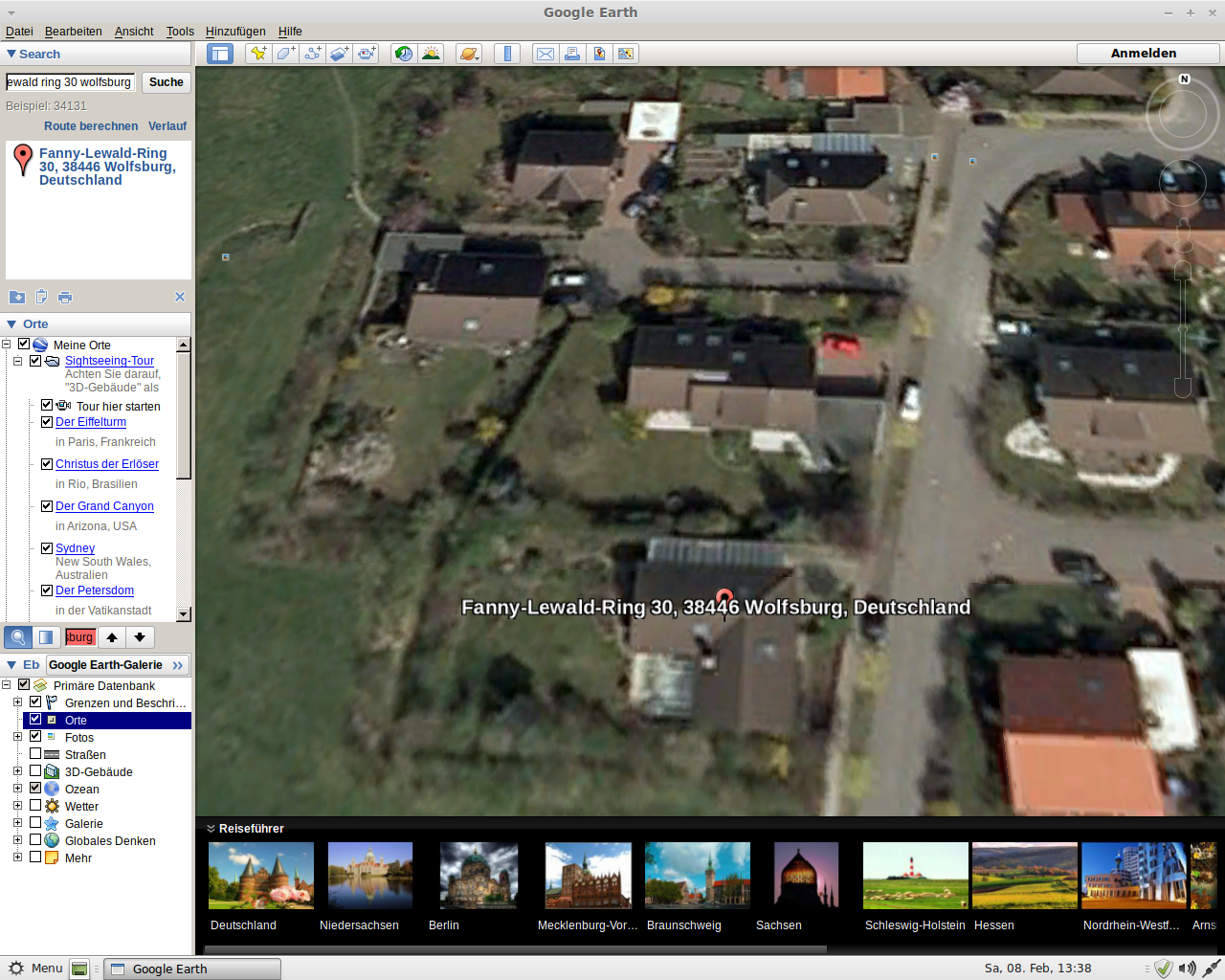Add a polygon using toolbar icon

[285, 54]
